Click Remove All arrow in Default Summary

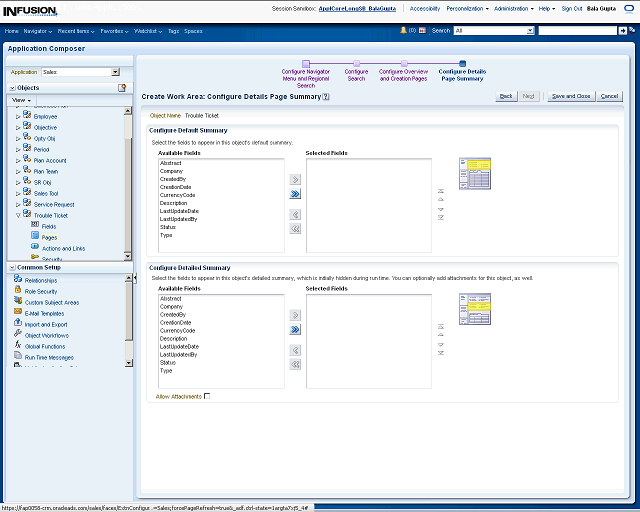pyautogui.click(x=295, y=229)
